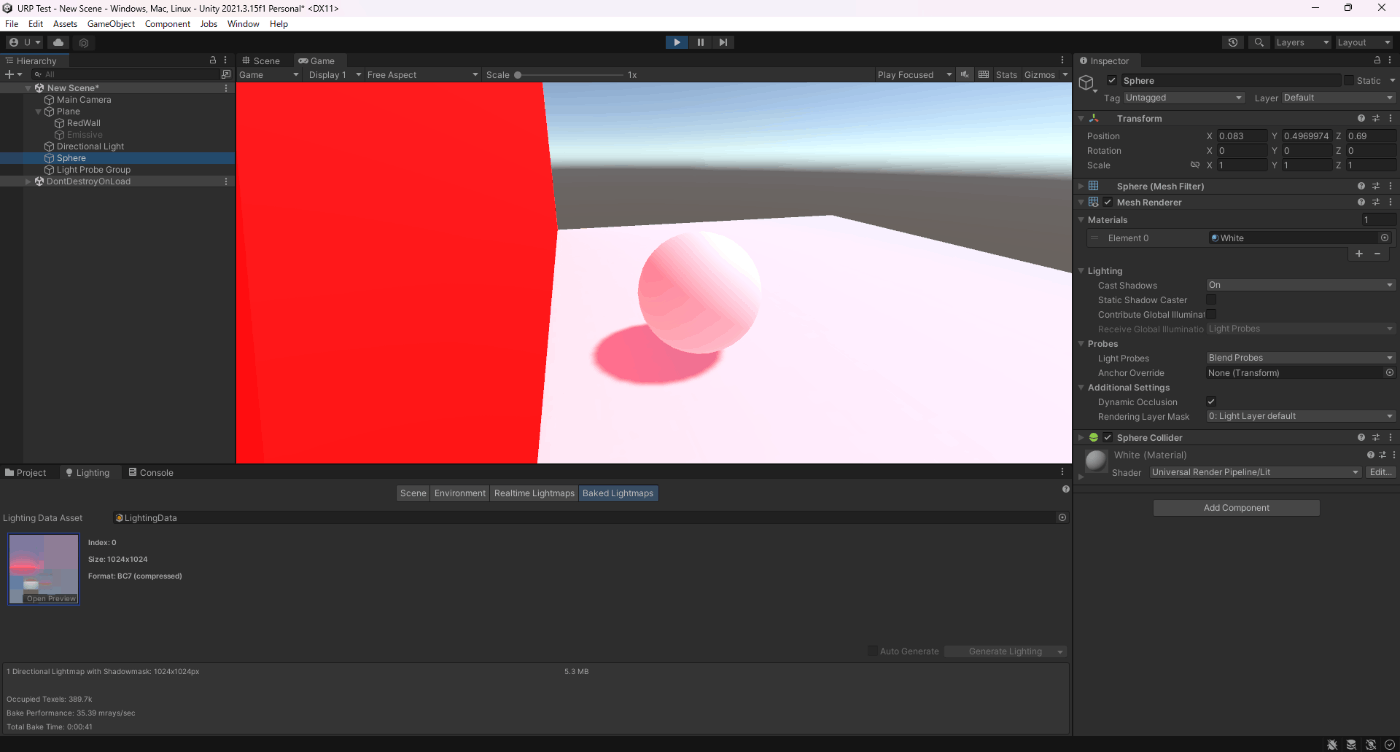Open the Layer Default dropdown
The height and width of the screenshot is (752, 1400).
pyautogui.click(x=1337, y=98)
